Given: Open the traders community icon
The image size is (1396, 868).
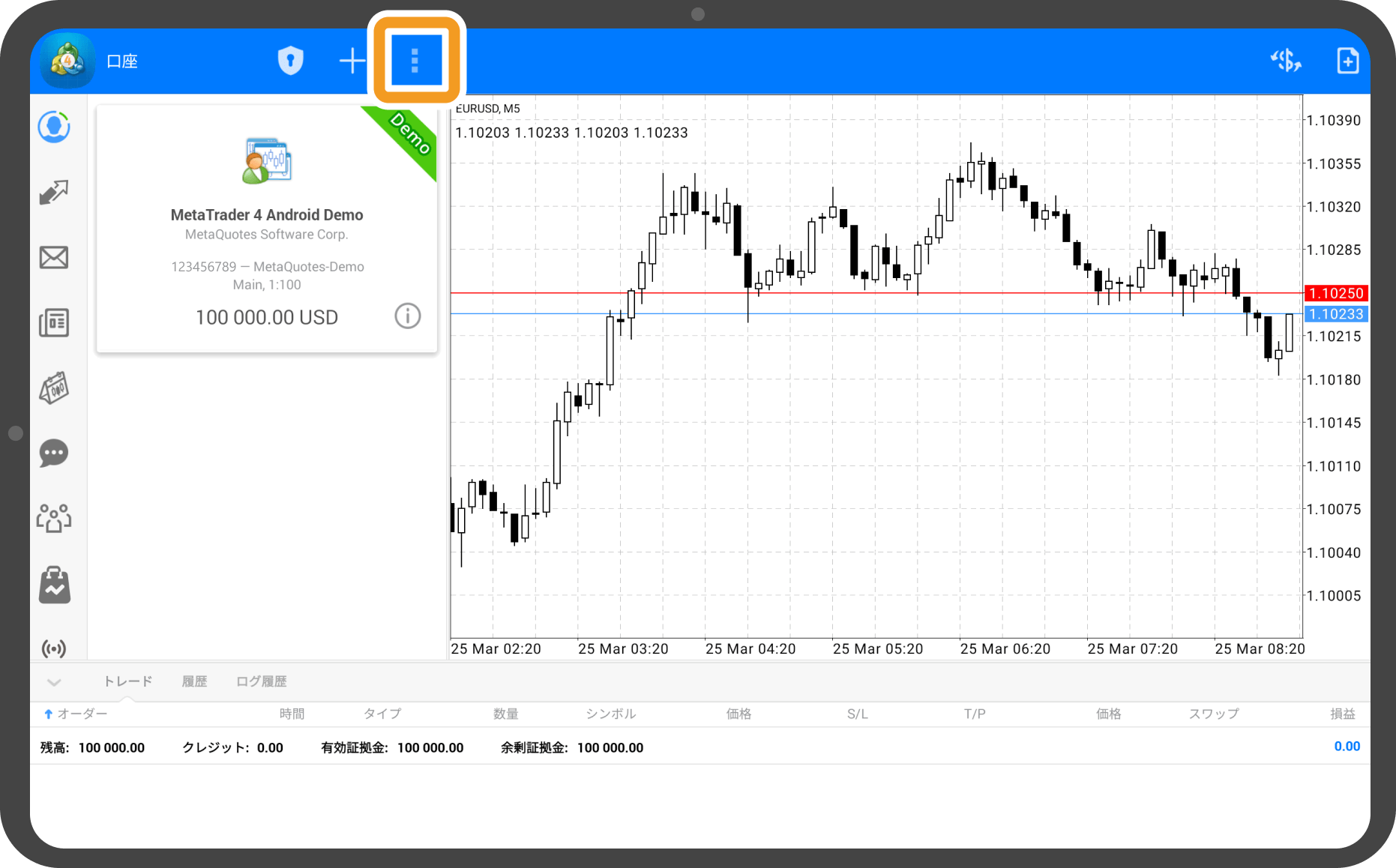Looking at the screenshot, I should (54, 518).
